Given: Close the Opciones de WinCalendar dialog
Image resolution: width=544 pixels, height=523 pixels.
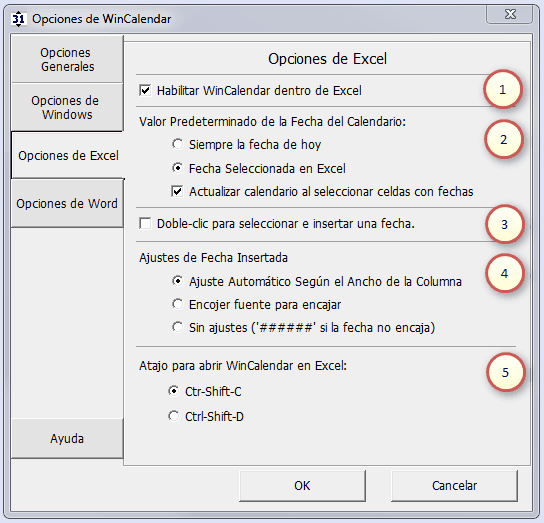Looking at the screenshot, I should pos(510,14).
